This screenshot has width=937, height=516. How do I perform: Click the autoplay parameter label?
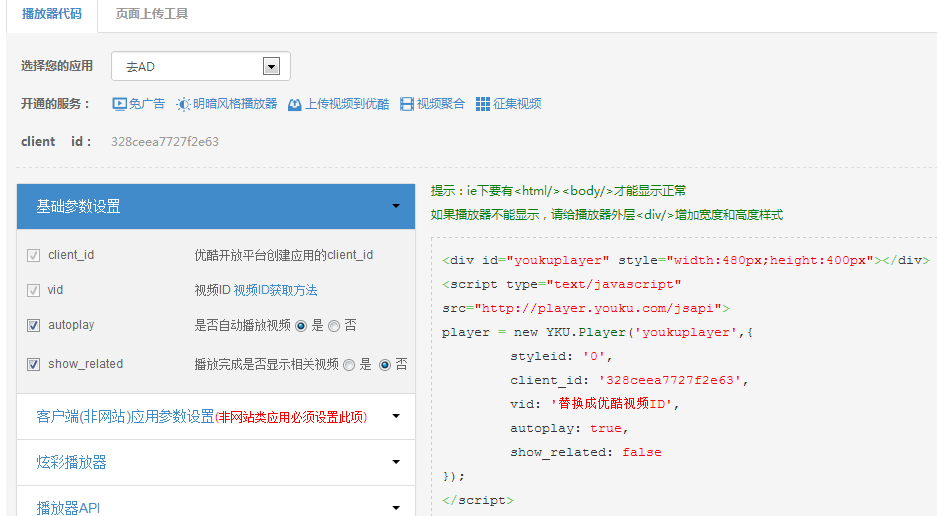(71, 325)
